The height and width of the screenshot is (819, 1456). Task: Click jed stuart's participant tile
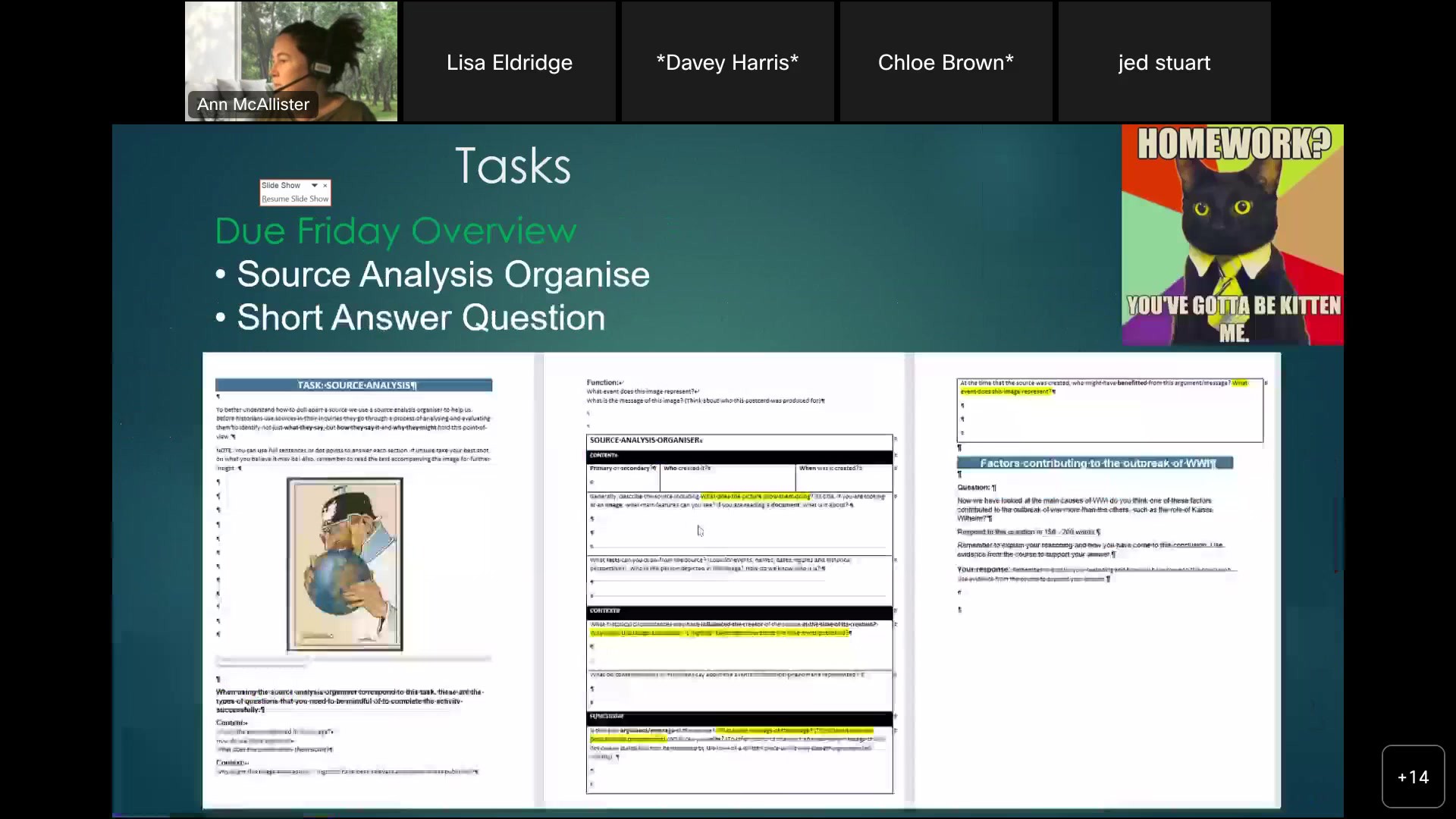coord(1164,62)
